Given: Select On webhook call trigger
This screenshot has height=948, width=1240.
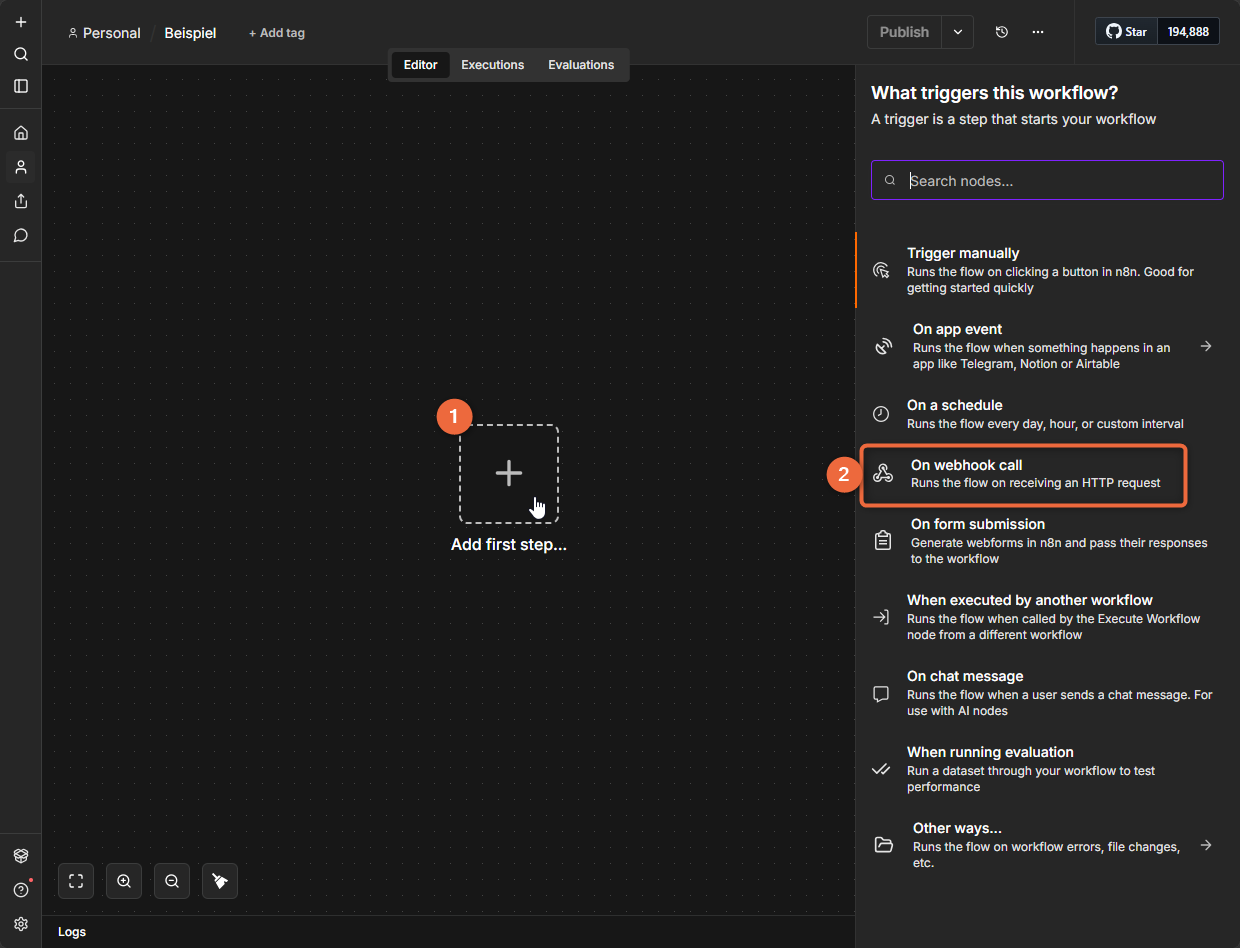Looking at the screenshot, I should click(1025, 474).
